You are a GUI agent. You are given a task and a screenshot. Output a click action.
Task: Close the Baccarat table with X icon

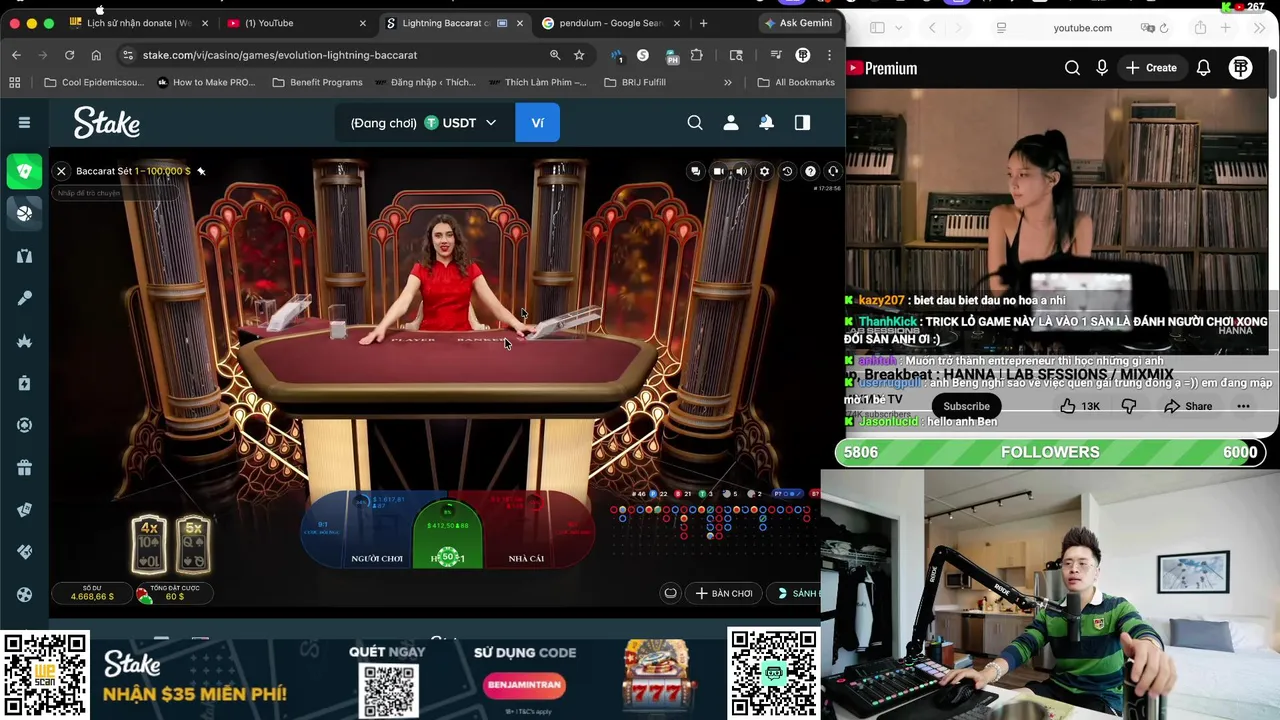[x=61, y=171]
